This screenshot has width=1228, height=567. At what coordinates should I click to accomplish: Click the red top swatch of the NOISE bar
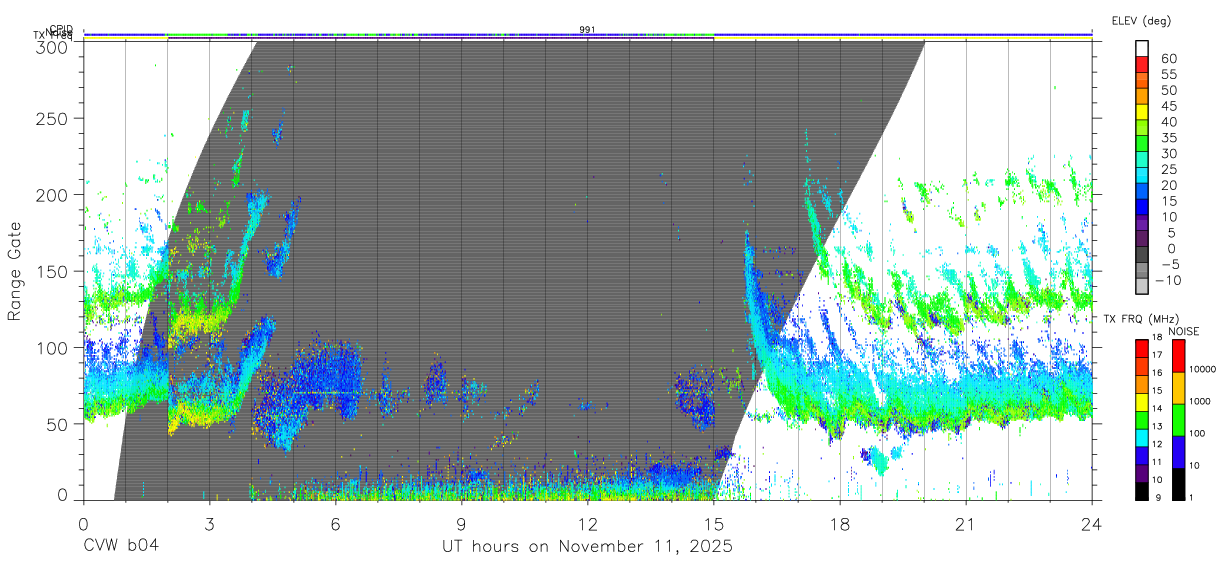click(1178, 356)
